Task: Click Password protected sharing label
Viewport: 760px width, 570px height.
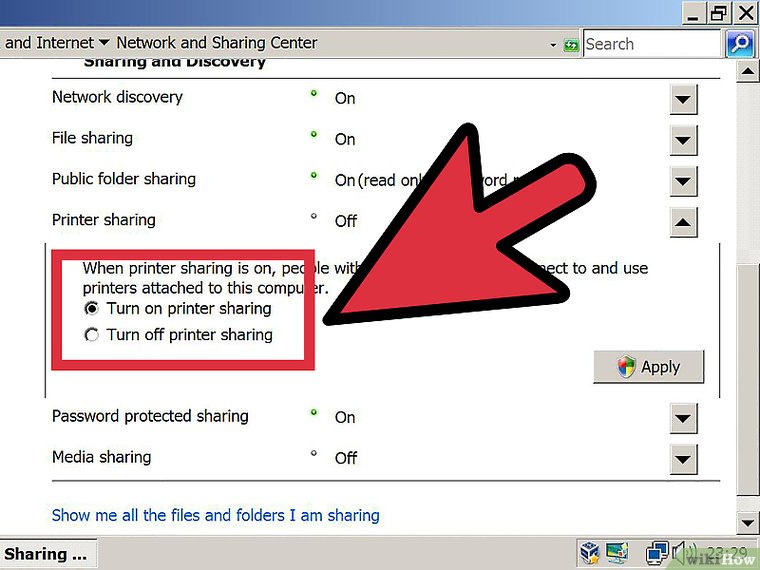Action: point(150,416)
